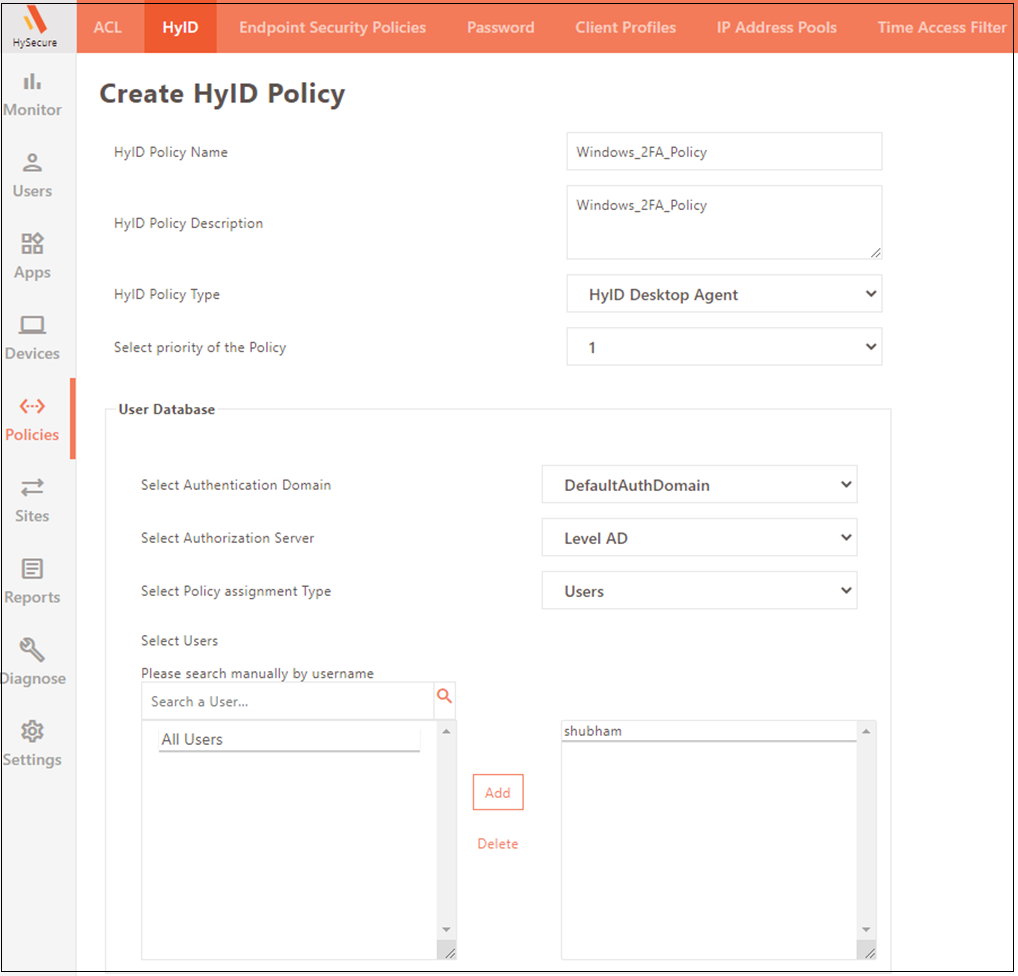Image resolution: width=1018 pixels, height=976 pixels.
Task: Open the Devices sidebar icon
Action: (x=32, y=325)
